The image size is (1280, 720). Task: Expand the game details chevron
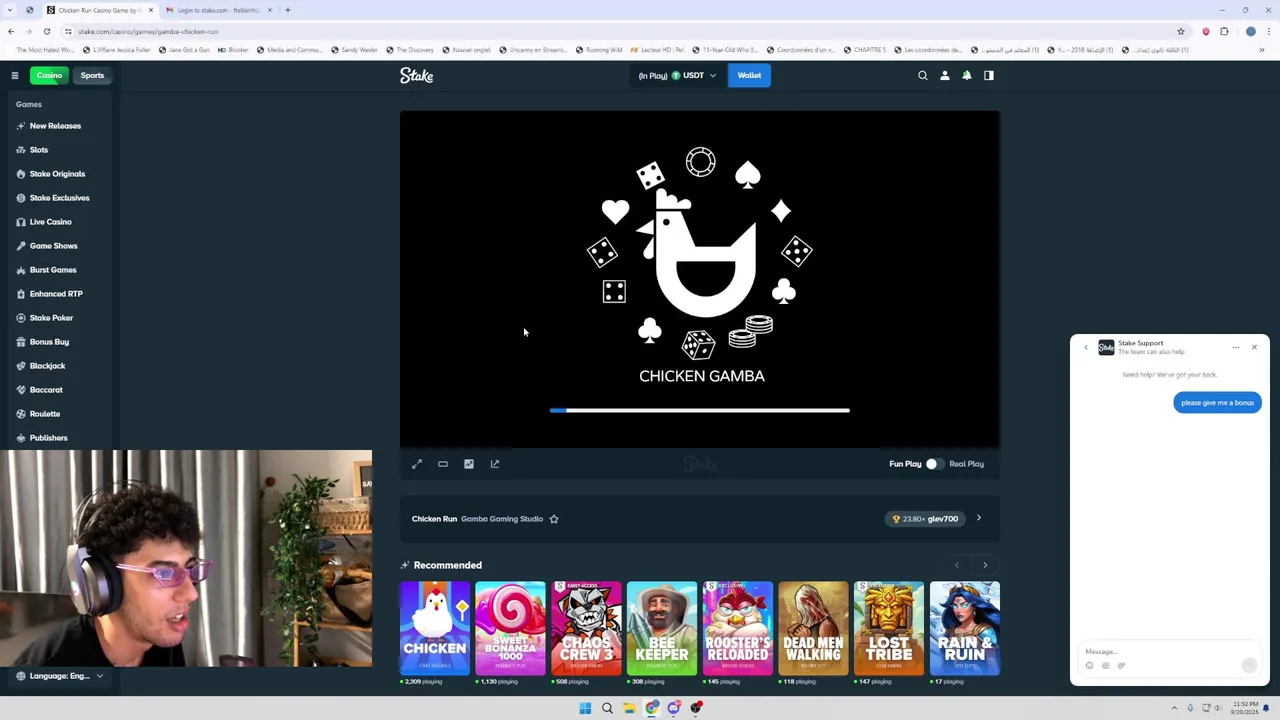pyautogui.click(x=979, y=519)
